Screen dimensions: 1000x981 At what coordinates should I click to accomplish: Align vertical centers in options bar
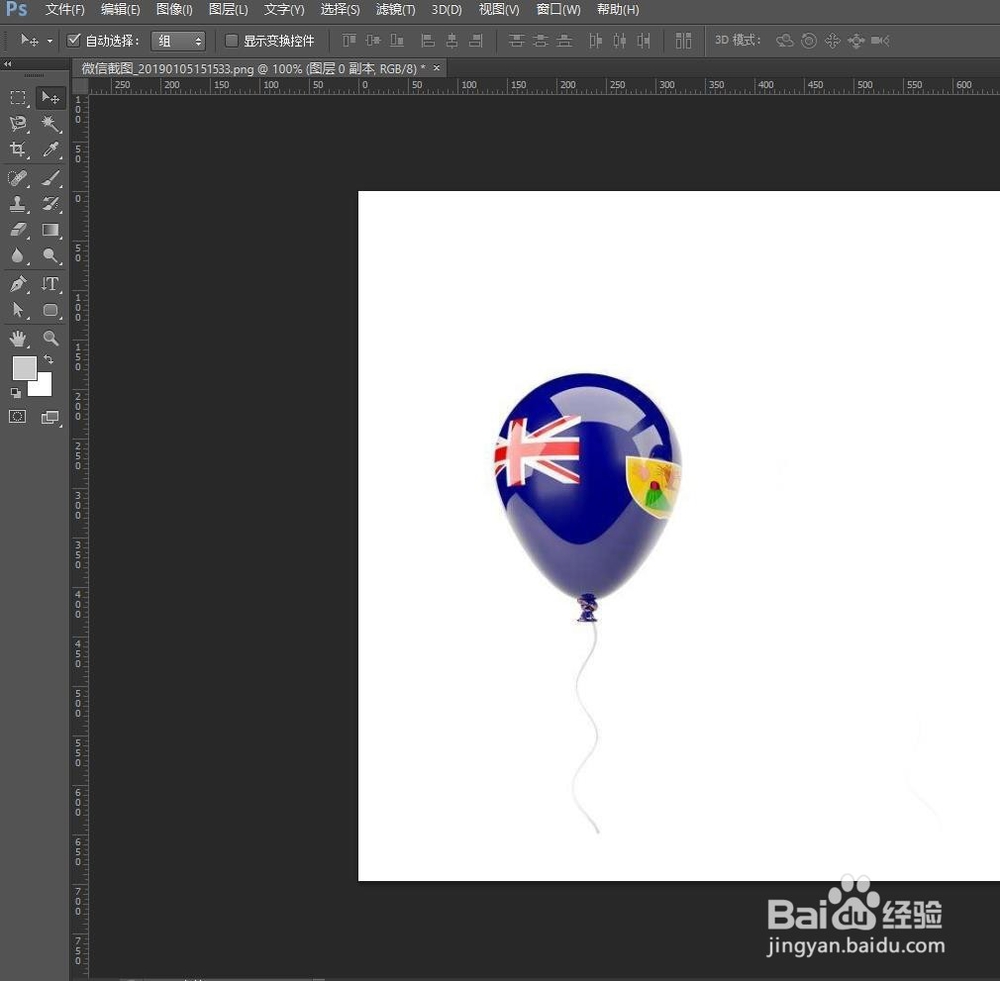[373, 41]
